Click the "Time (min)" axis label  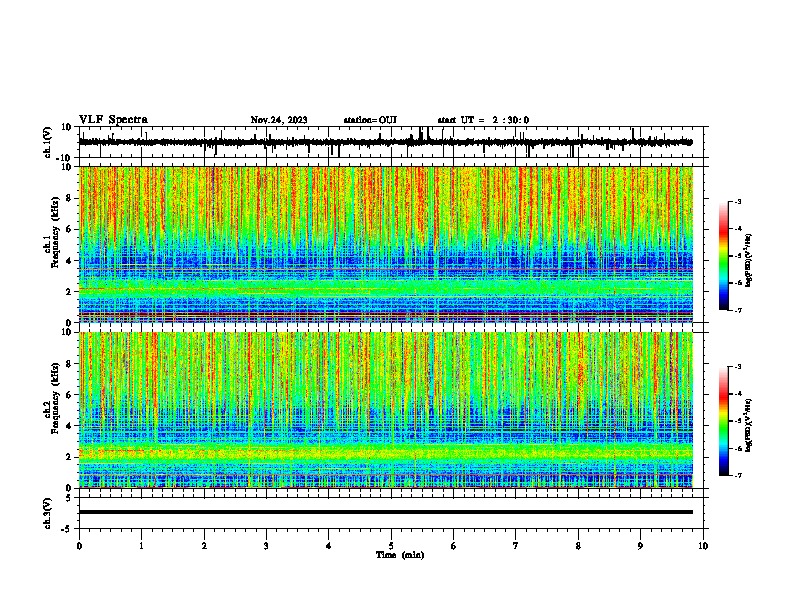(x=400, y=555)
